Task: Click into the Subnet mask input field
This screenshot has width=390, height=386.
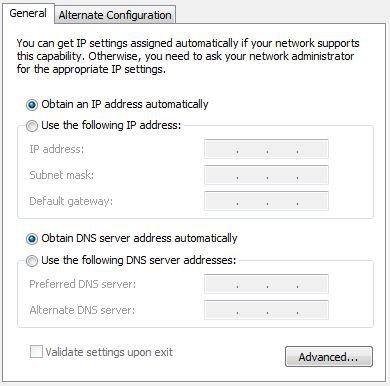Action: click(x=266, y=175)
